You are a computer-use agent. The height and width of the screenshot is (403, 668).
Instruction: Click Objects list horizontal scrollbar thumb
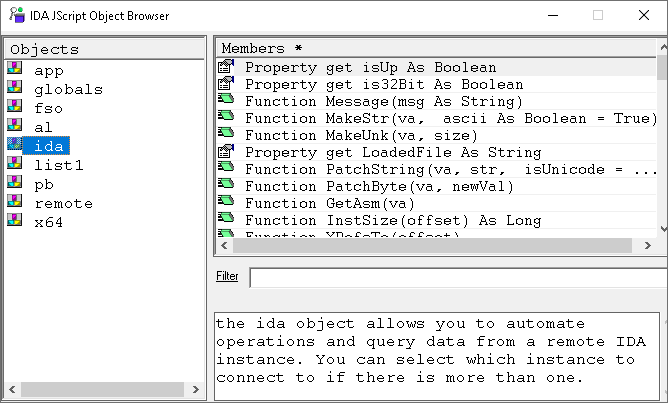pos(102,389)
